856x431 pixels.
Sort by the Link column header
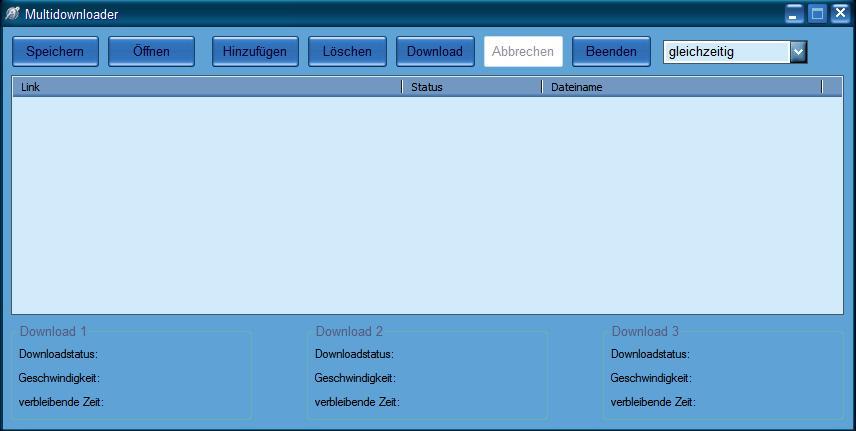[205, 87]
